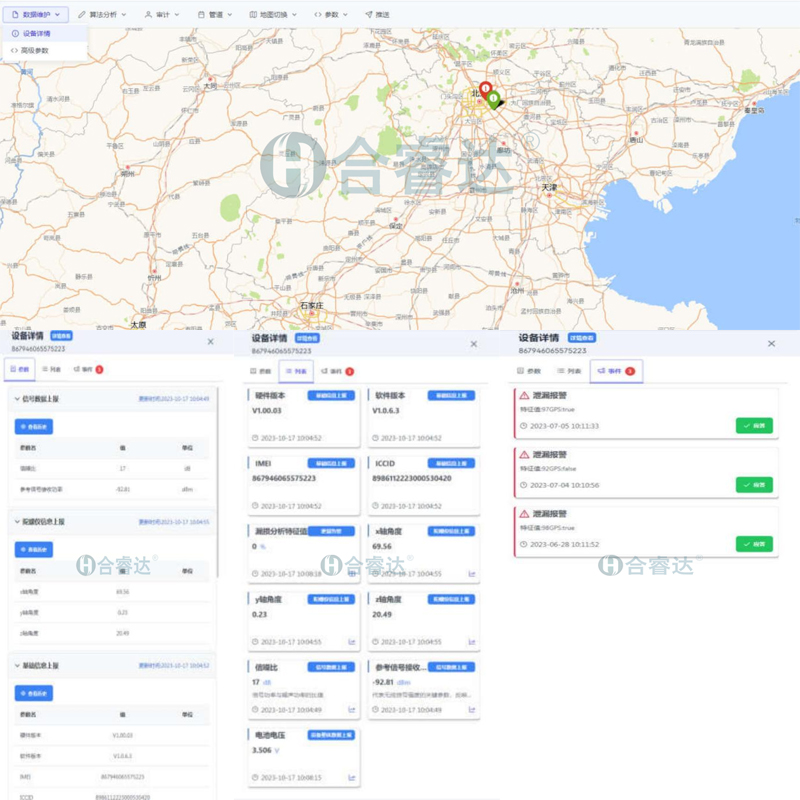
Task: Open chart icon on y轴角度 card
Action: 351,641
